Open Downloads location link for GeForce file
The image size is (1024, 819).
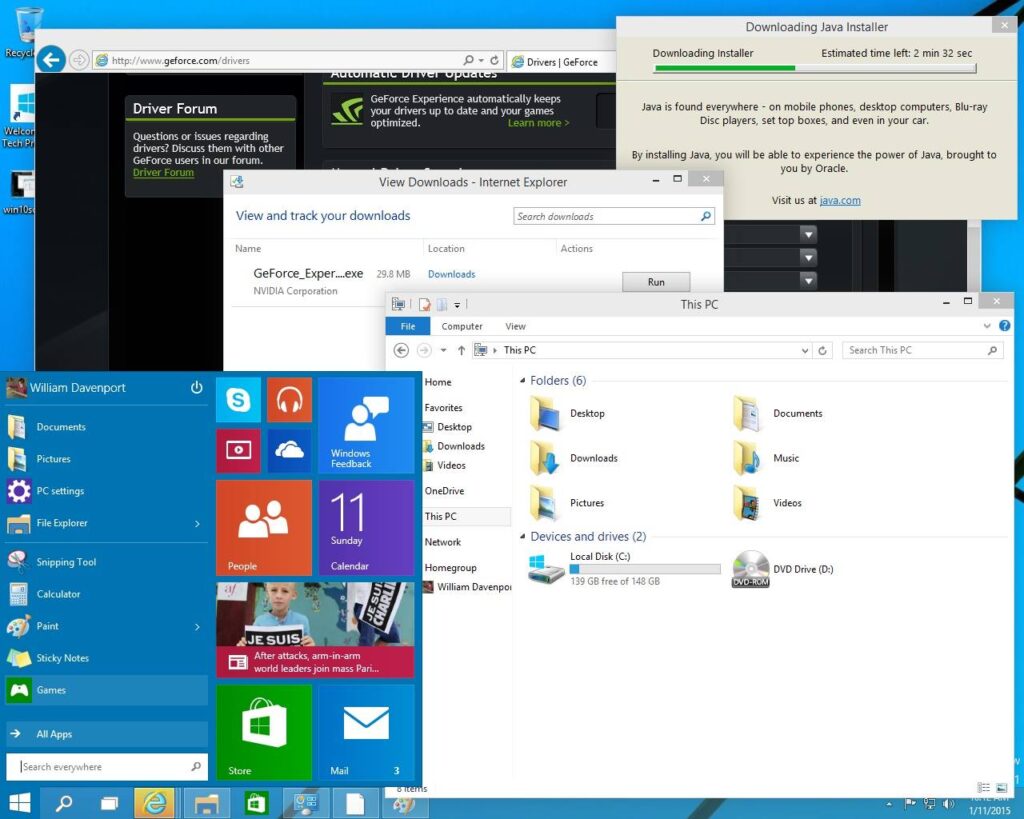tap(451, 274)
